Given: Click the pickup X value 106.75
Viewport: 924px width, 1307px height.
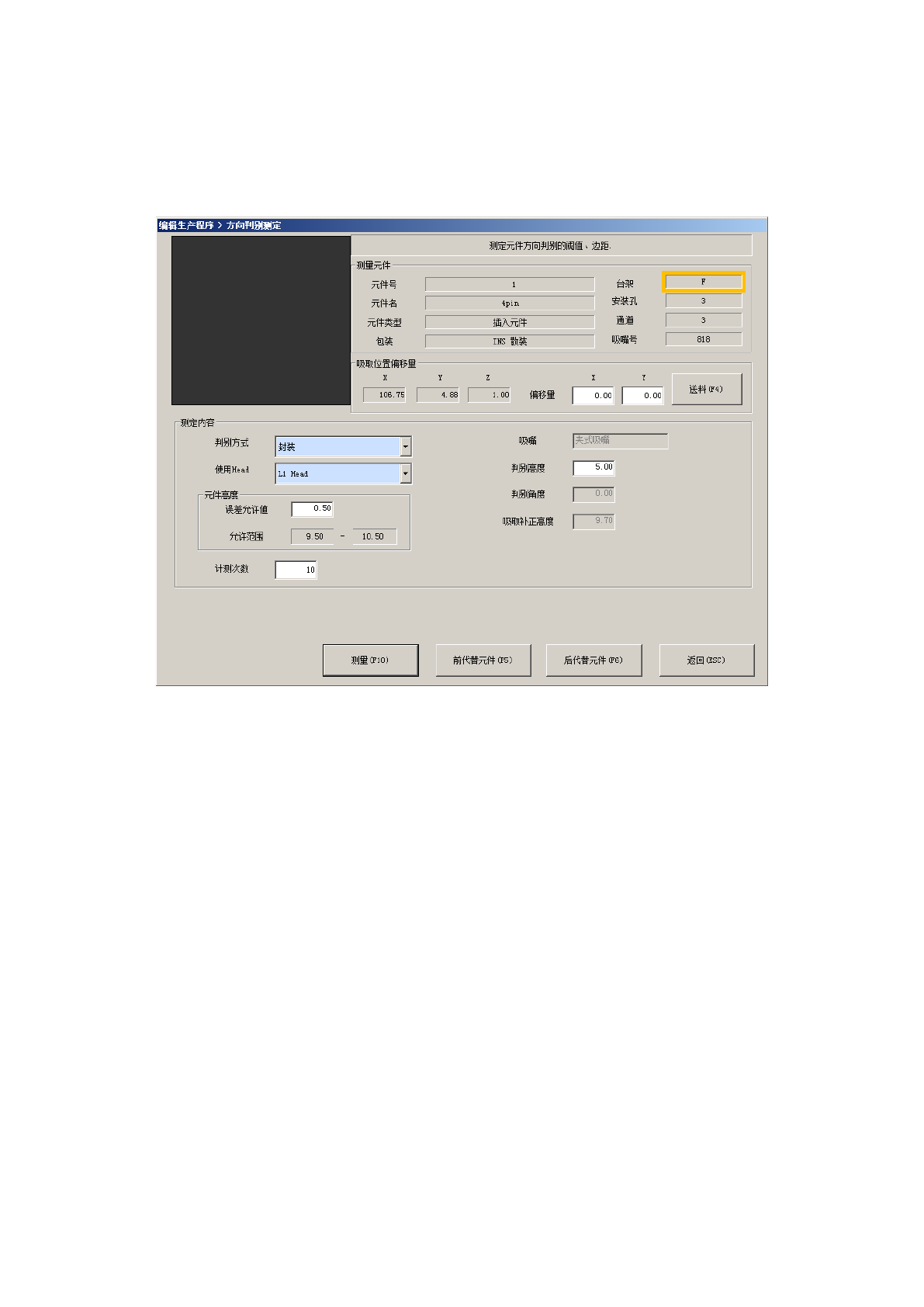Looking at the screenshot, I should (385, 395).
